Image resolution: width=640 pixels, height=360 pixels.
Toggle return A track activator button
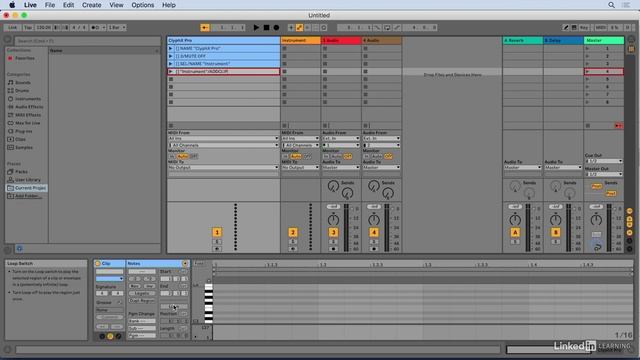(x=515, y=232)
